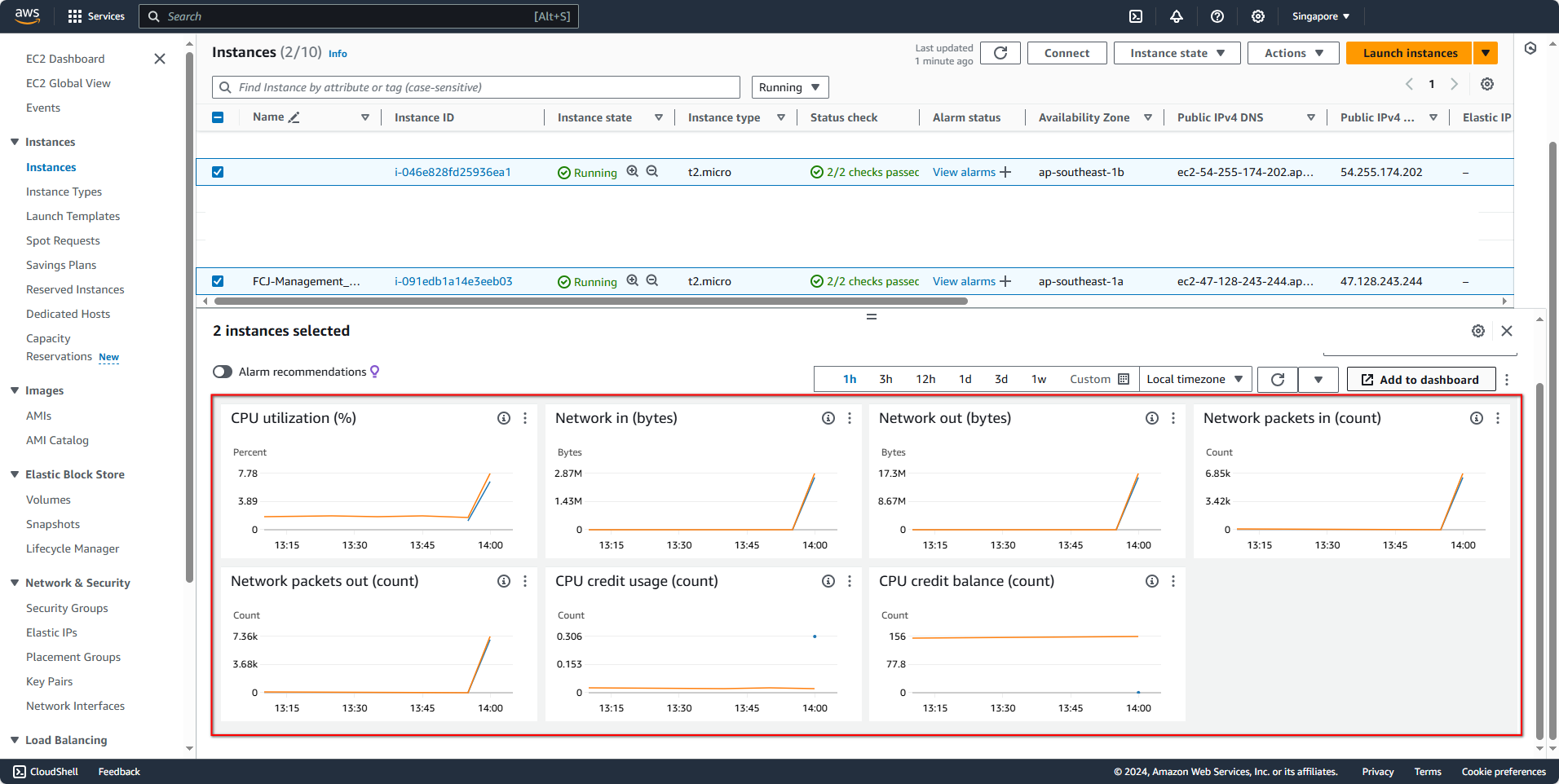Open refresh interval dropdown arrow
Screen dimensions: 1559x784
(x=1318, y=380)
